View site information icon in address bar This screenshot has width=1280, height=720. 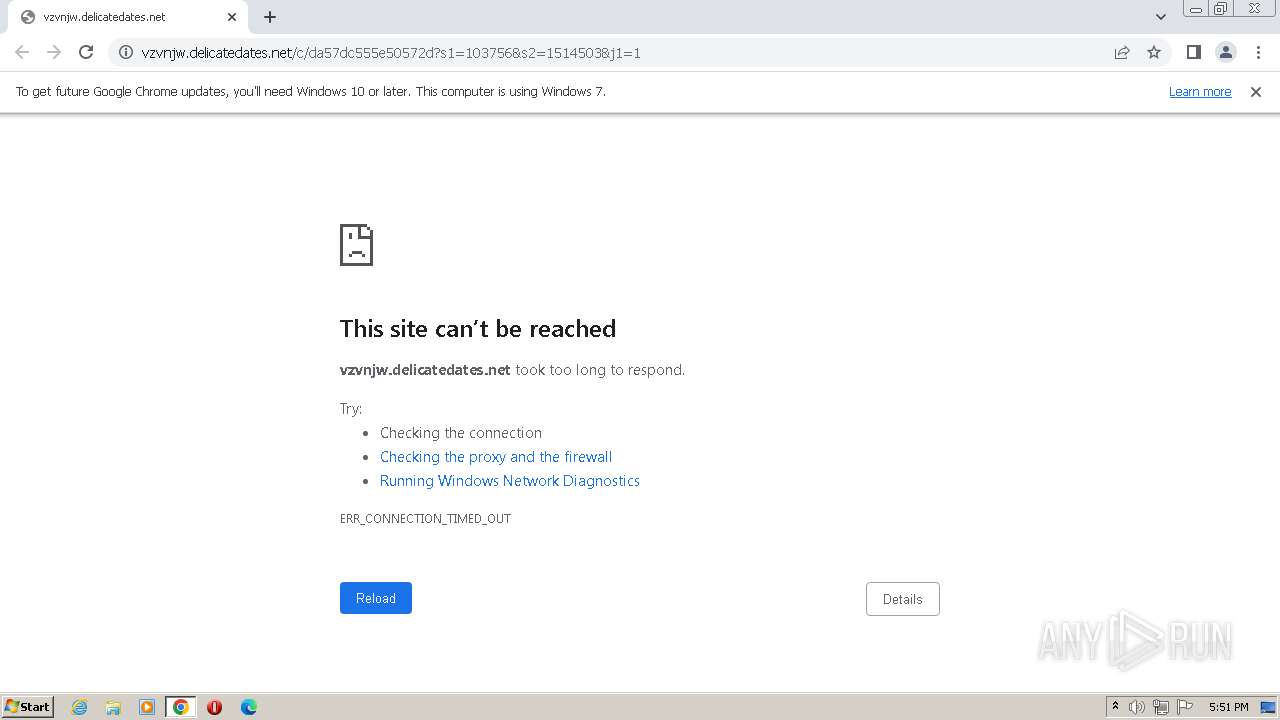[126, 52]
